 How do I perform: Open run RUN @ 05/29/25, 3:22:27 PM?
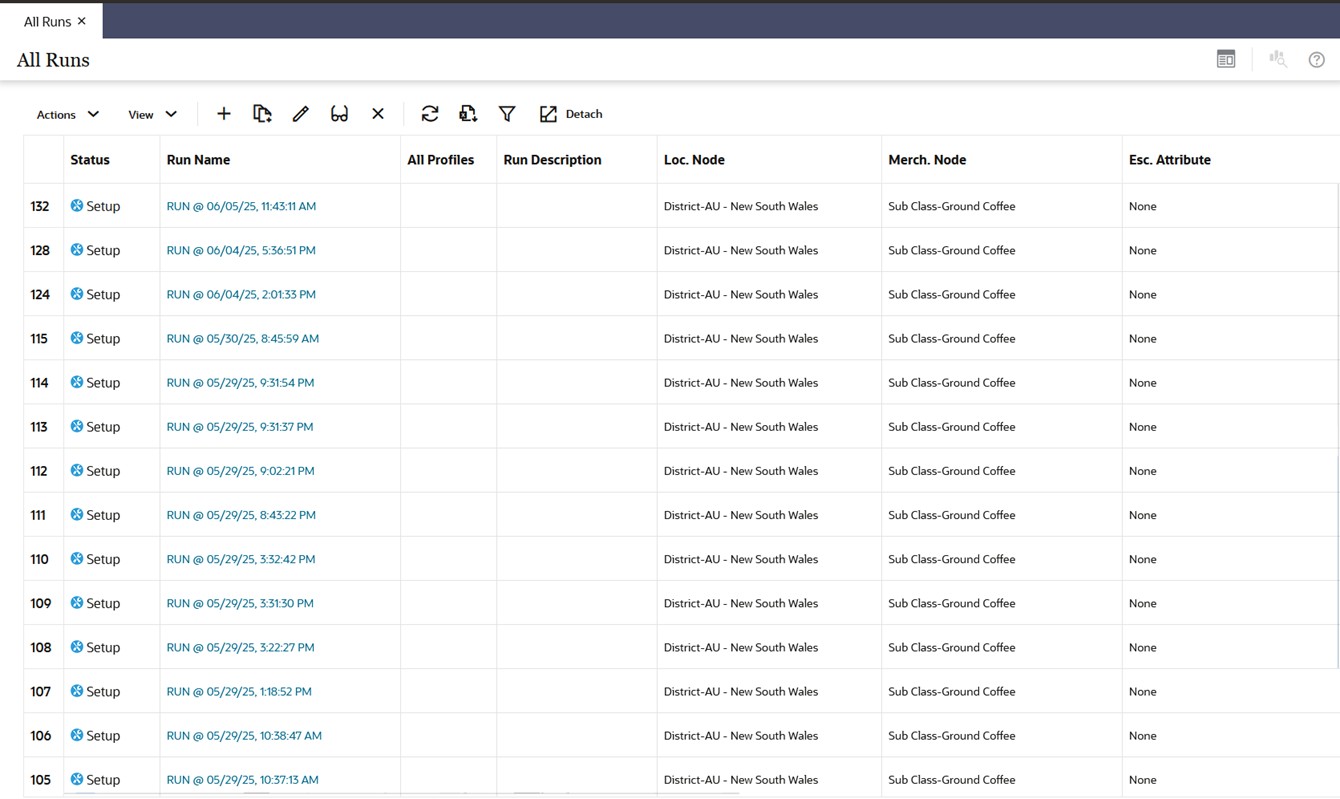(240, 646)
